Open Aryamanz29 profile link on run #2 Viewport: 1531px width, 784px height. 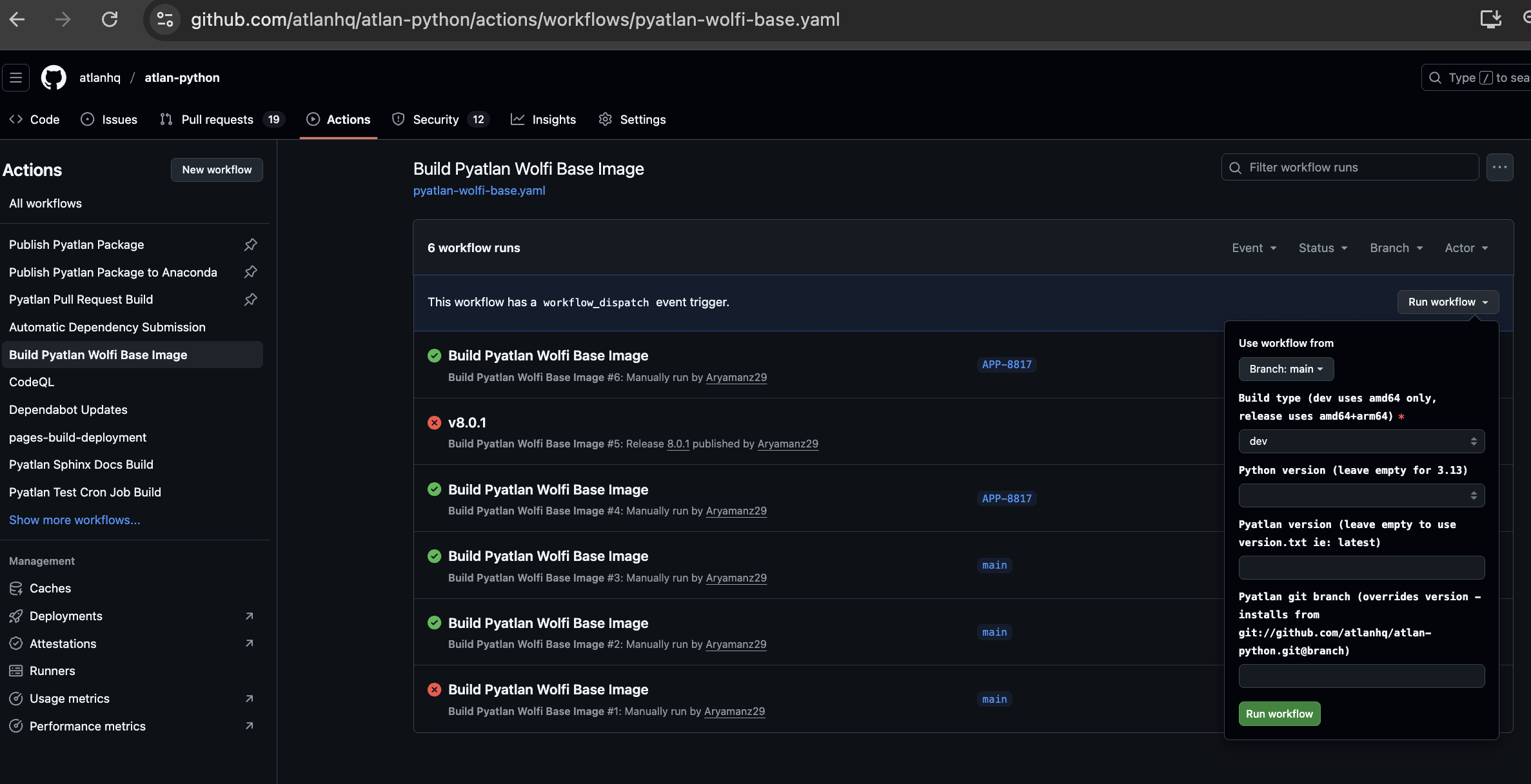coord(736,644)
